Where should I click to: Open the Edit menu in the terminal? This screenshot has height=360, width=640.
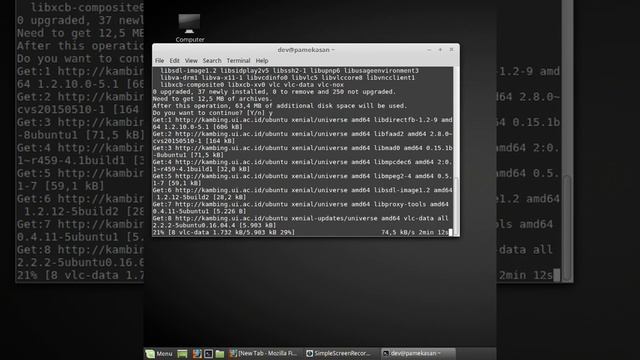point(174,60)
